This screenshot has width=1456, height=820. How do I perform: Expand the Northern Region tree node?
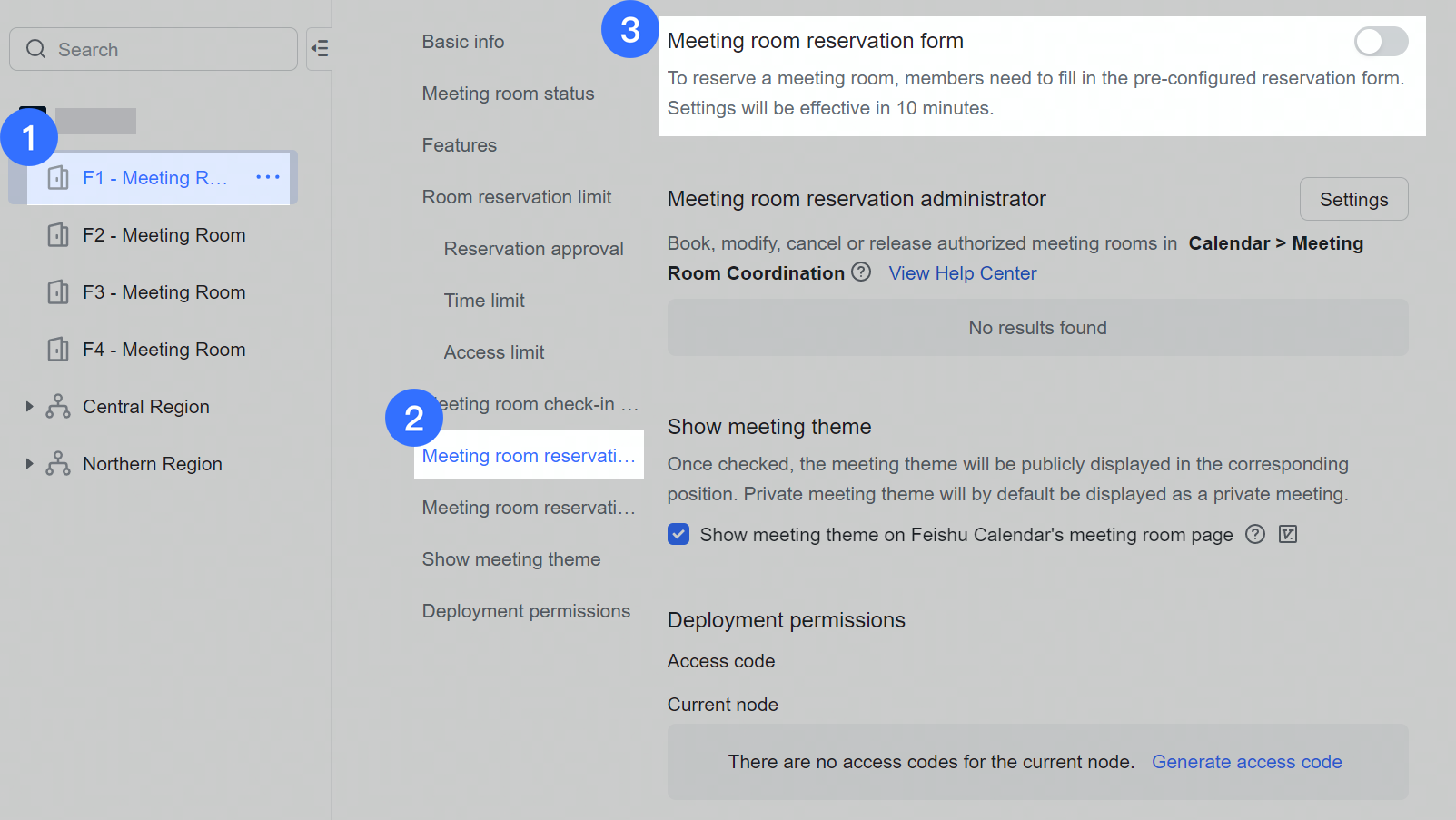click(x=30, y=463)
